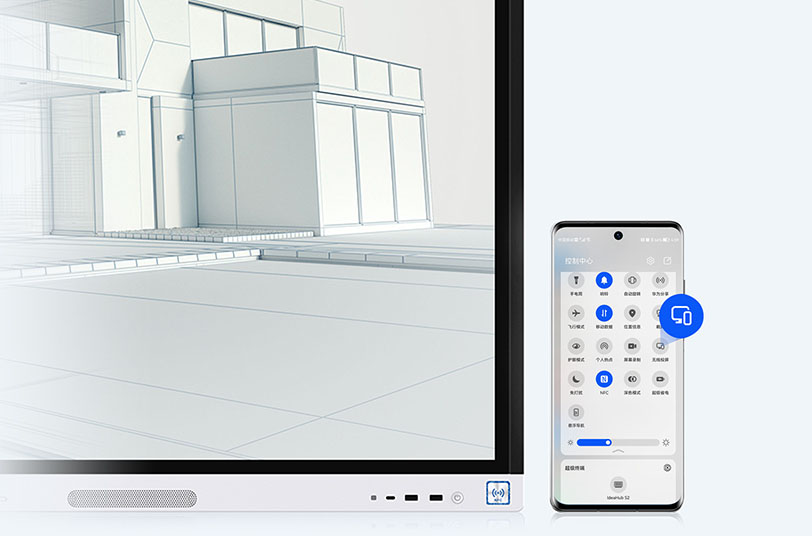
Task: Enable the eye comfort mode tile
Action: tap(576, 346)
